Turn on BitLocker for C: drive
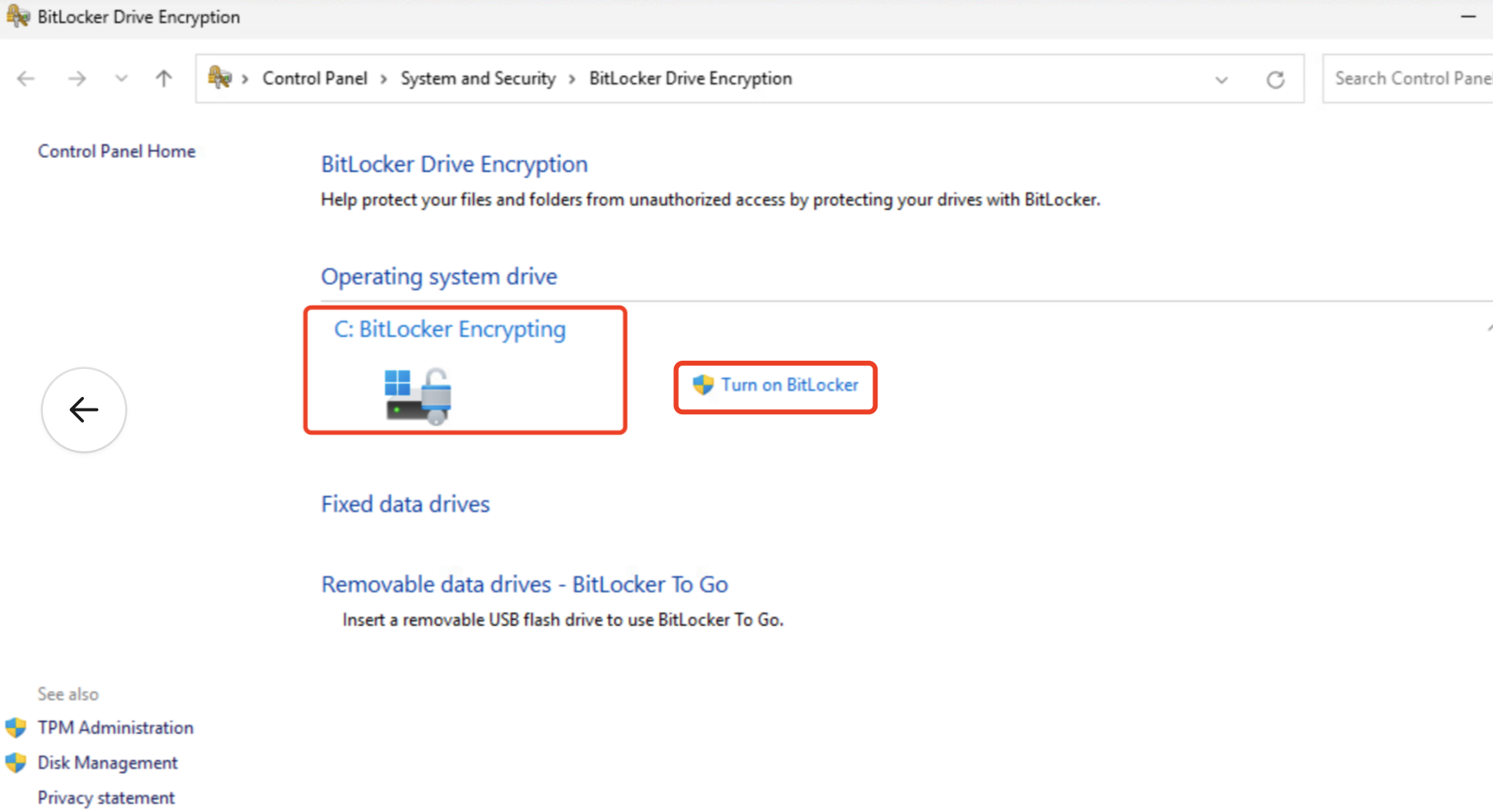 (x=789, y=385)
